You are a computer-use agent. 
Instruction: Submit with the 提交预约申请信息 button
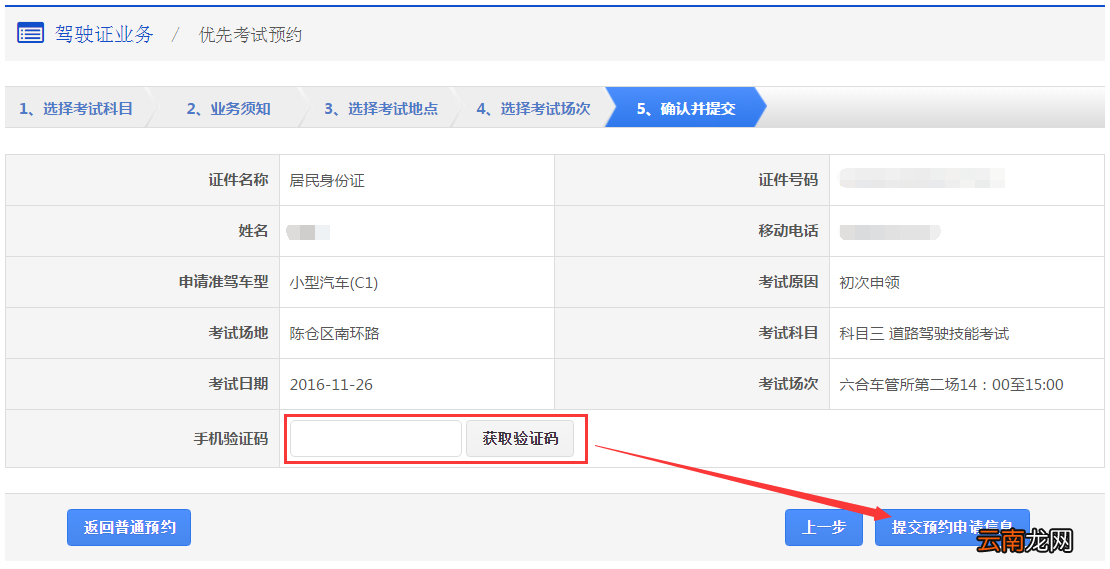coord(951,527)
